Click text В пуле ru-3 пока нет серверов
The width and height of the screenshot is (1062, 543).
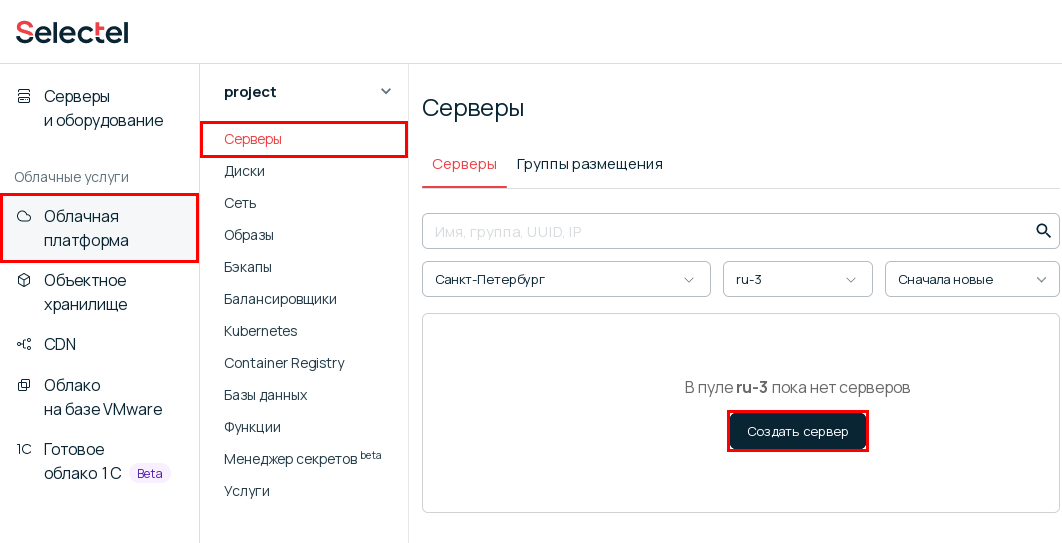(x=797, y=387)
